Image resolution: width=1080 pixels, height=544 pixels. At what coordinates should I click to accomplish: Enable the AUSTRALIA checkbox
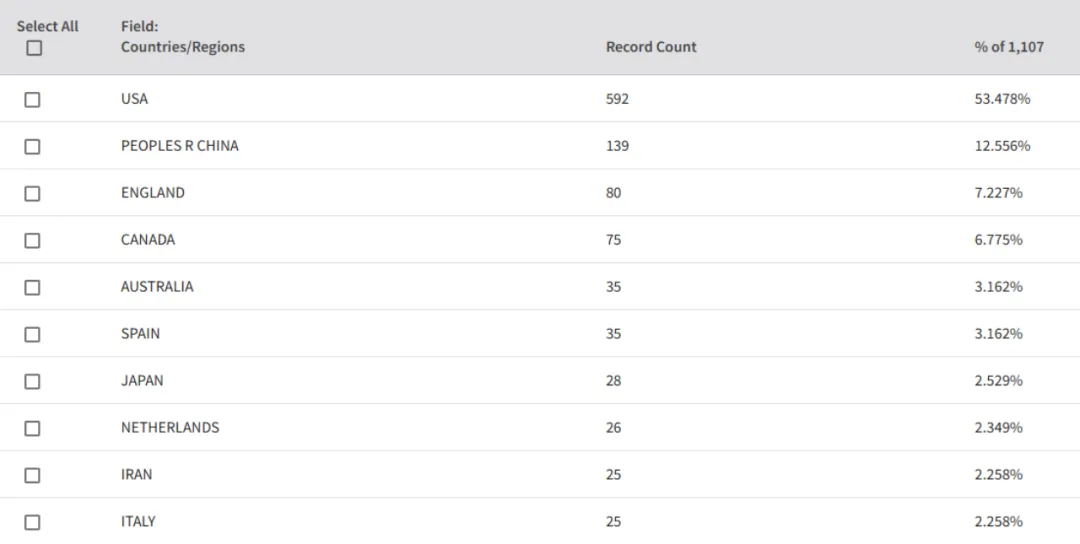(x=32, y=287)
